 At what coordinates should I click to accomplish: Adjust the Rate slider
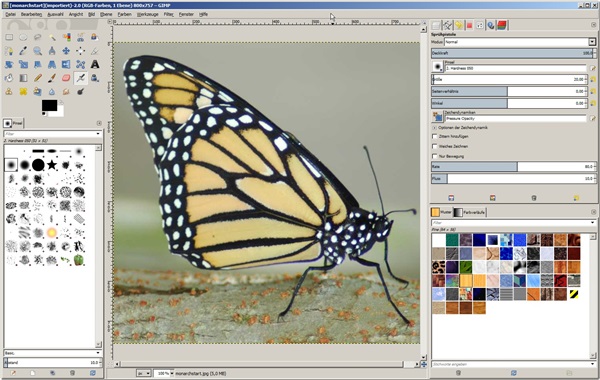[x=513, y=167]
